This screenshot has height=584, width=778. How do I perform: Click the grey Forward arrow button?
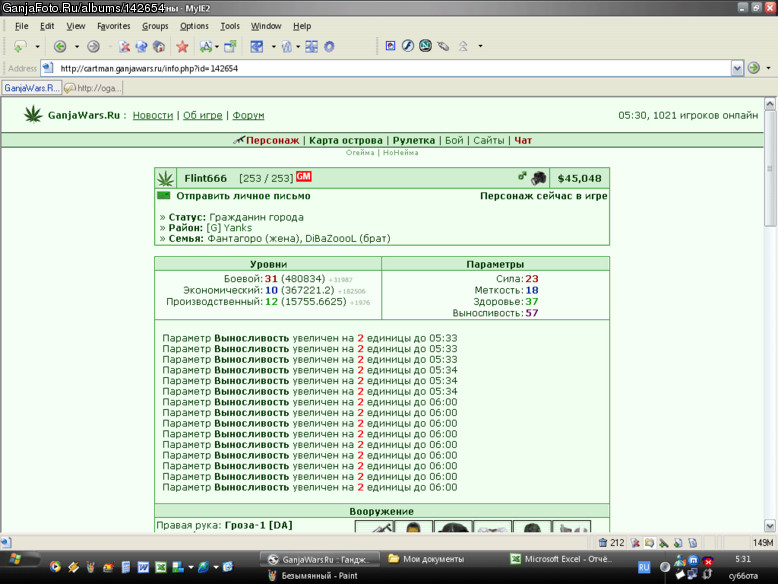click(x=93, y=46)
